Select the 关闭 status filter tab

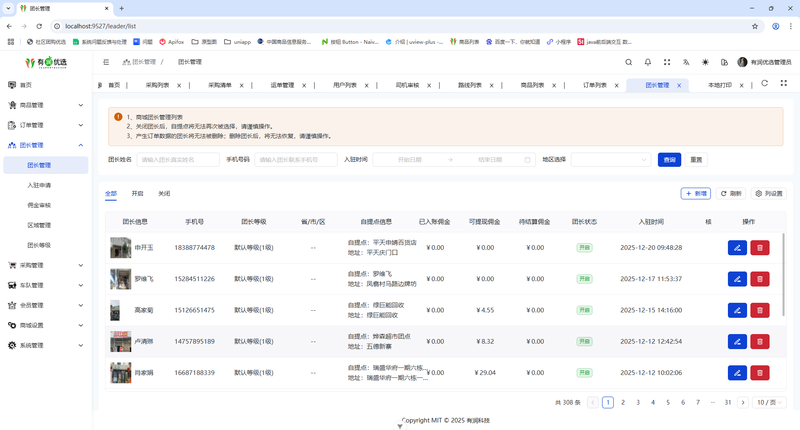coord(164,193)
